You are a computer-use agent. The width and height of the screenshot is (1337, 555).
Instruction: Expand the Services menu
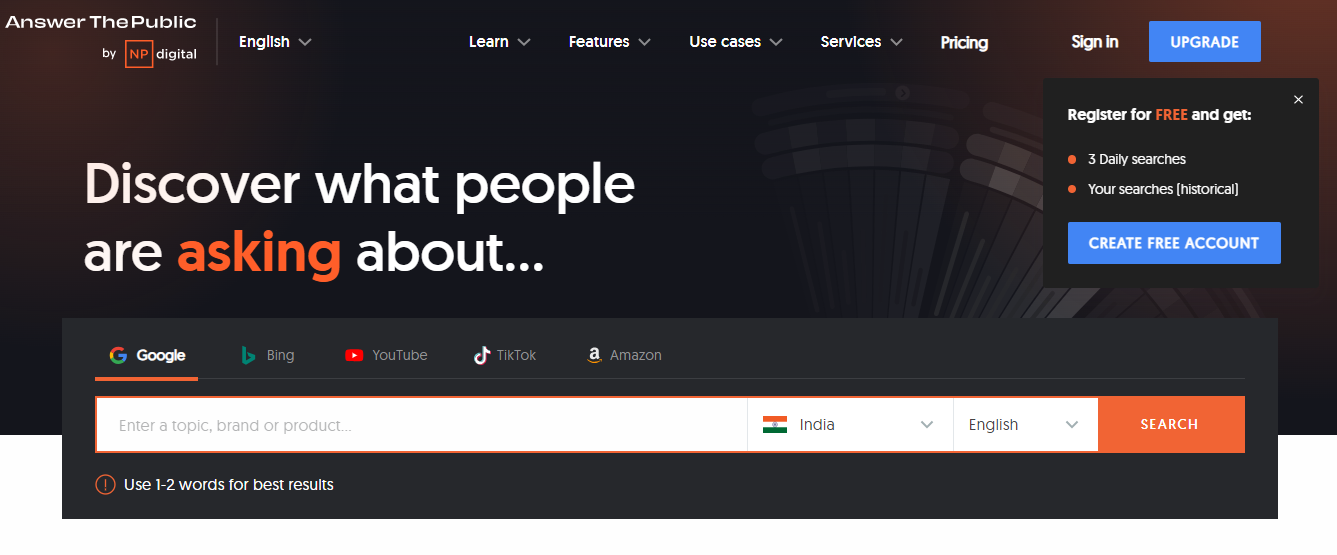[x=862, y=42]
